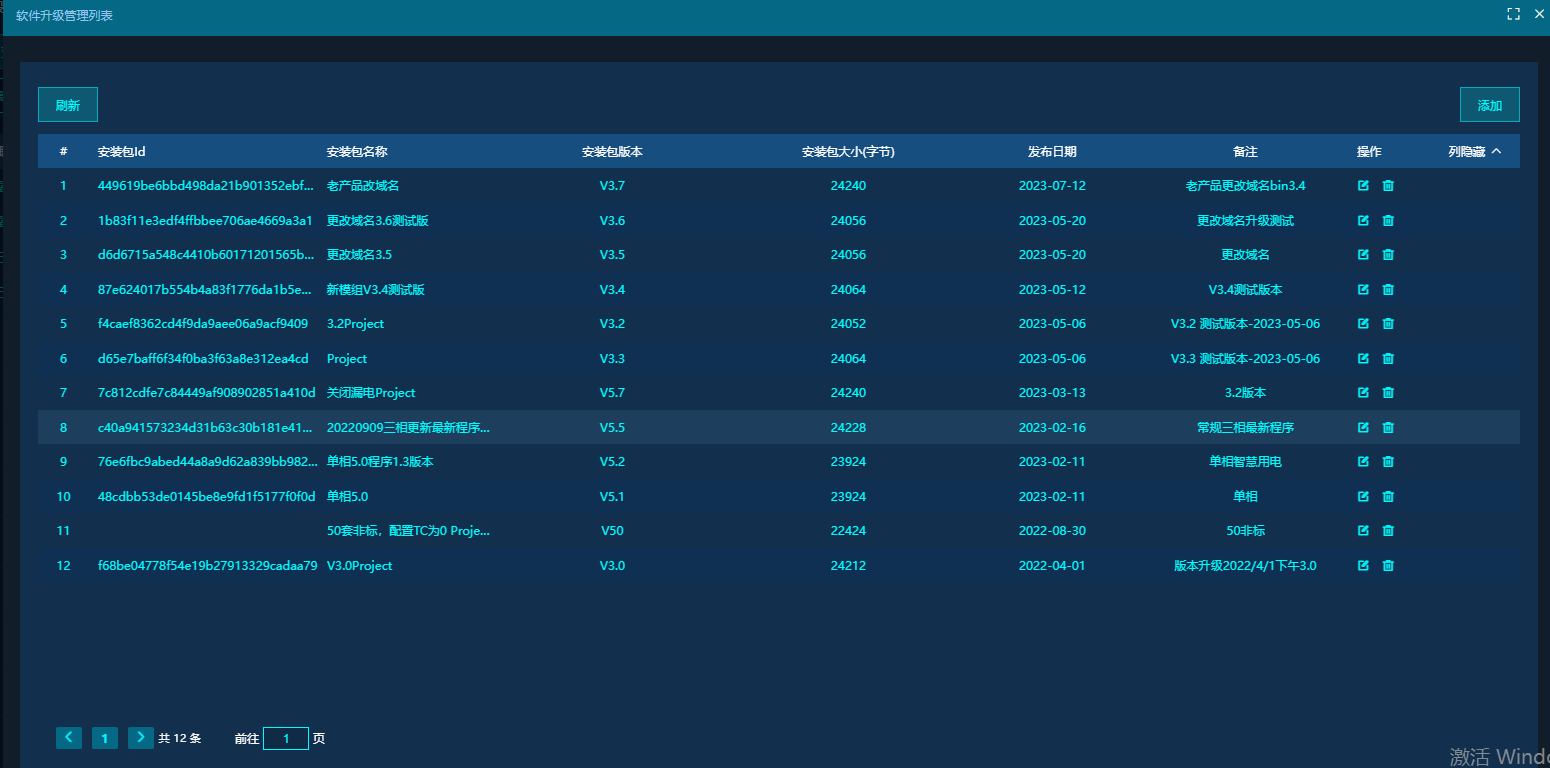
Task: Click the 添加 add button
Action: 1490,105
